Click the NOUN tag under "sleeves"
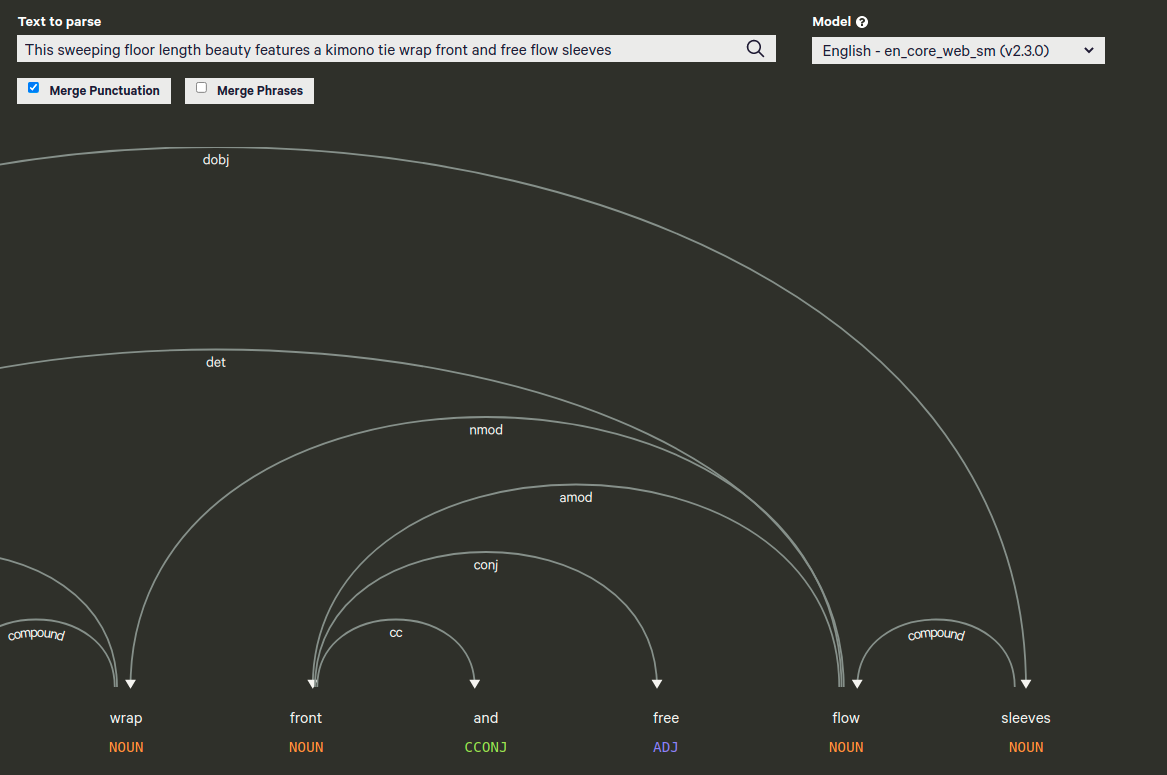The image size is (1167, 775). pos(1026,747)
